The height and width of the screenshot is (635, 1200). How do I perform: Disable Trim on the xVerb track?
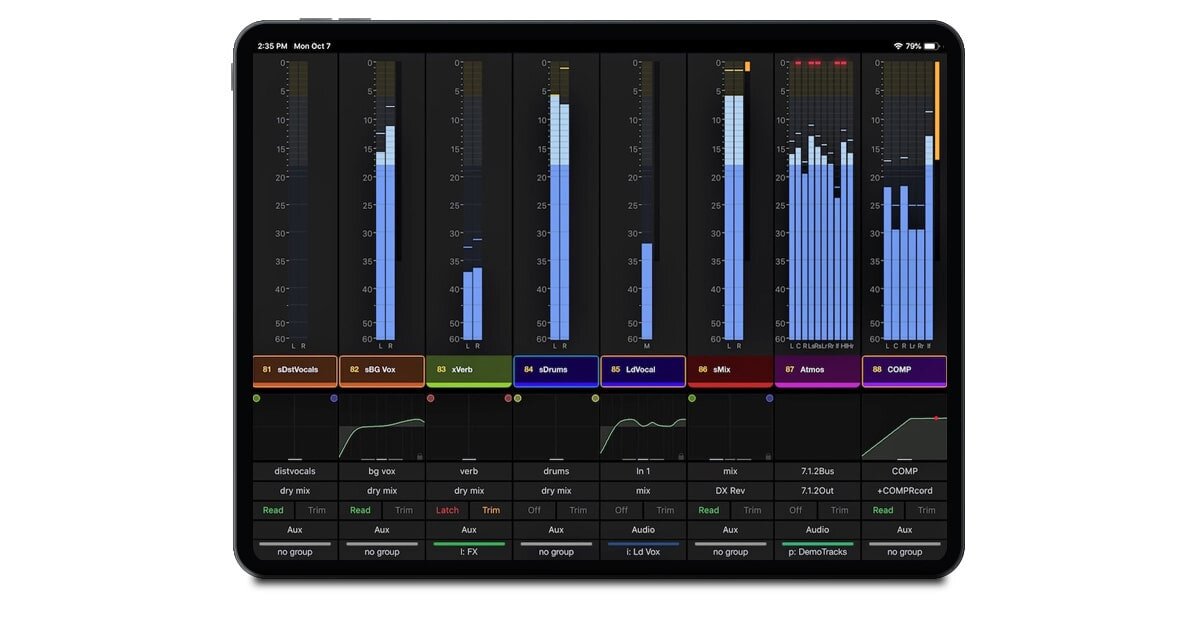(491, 510)
